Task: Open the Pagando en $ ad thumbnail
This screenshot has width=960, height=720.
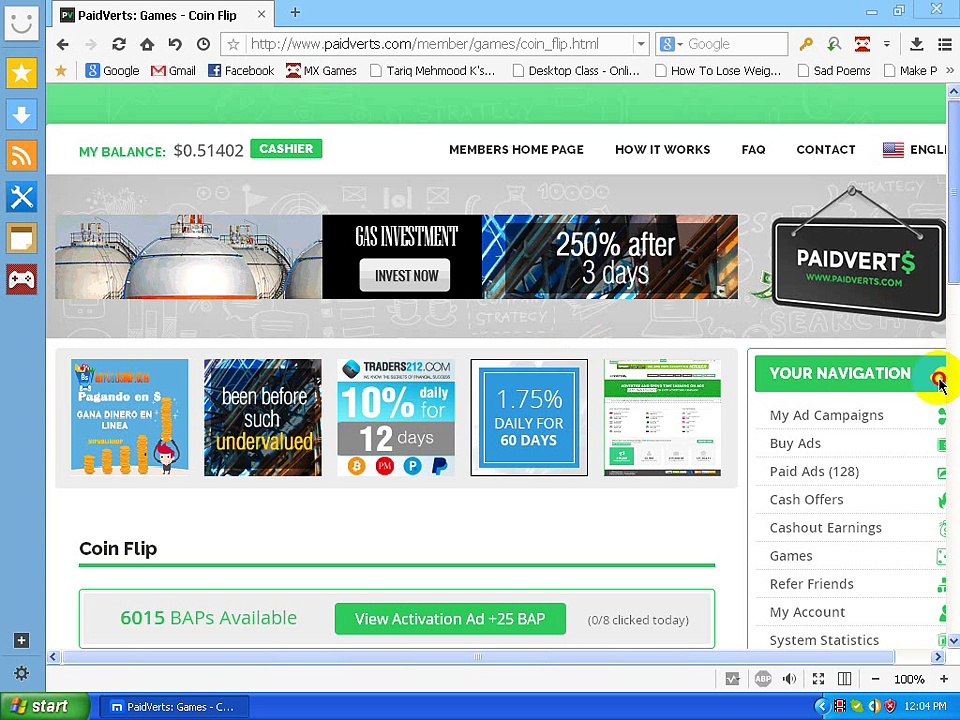Action: pyautogui.click(x=130, y=418)
